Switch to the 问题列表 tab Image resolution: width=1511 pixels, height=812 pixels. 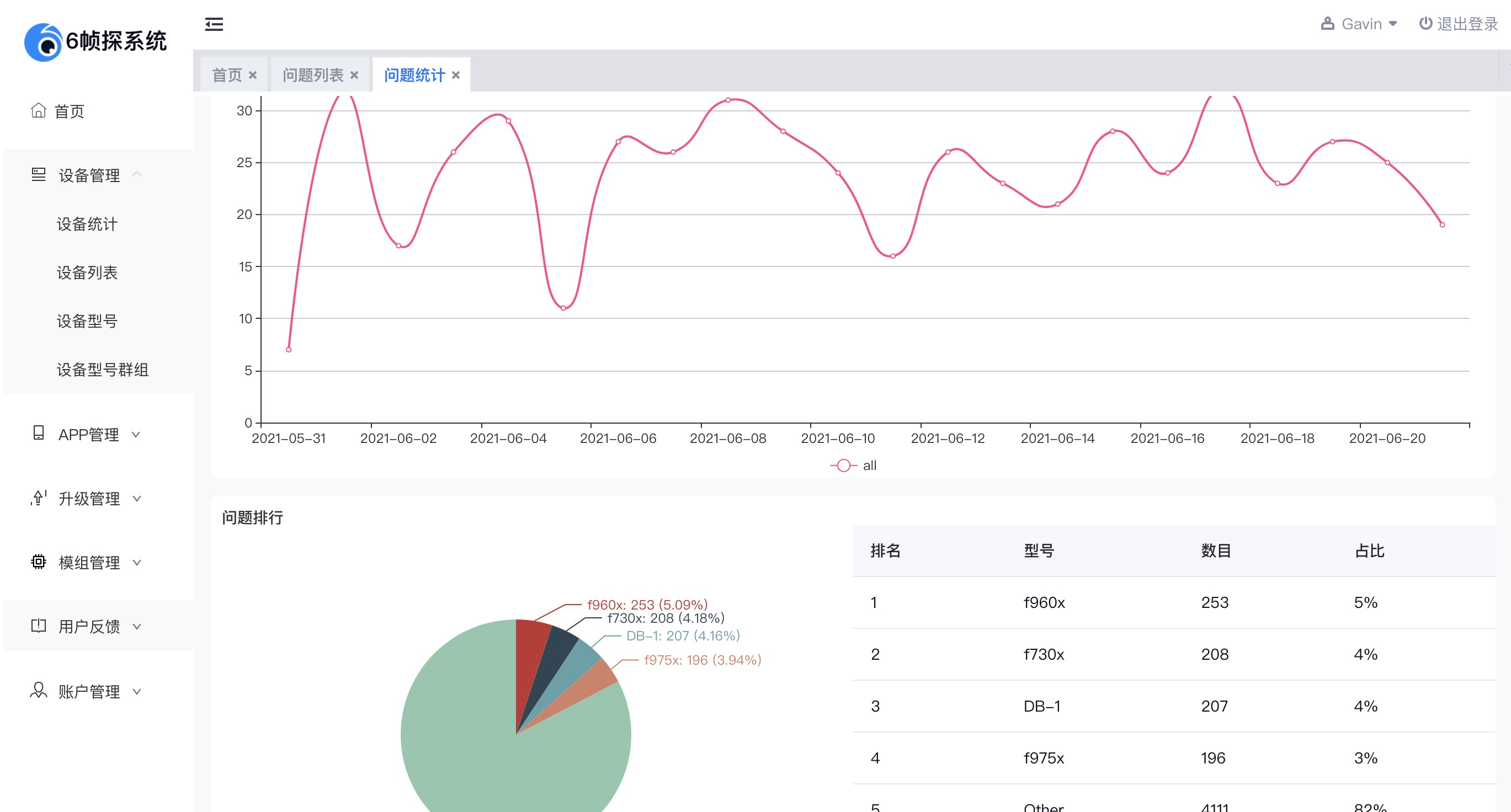click(313, 75)
